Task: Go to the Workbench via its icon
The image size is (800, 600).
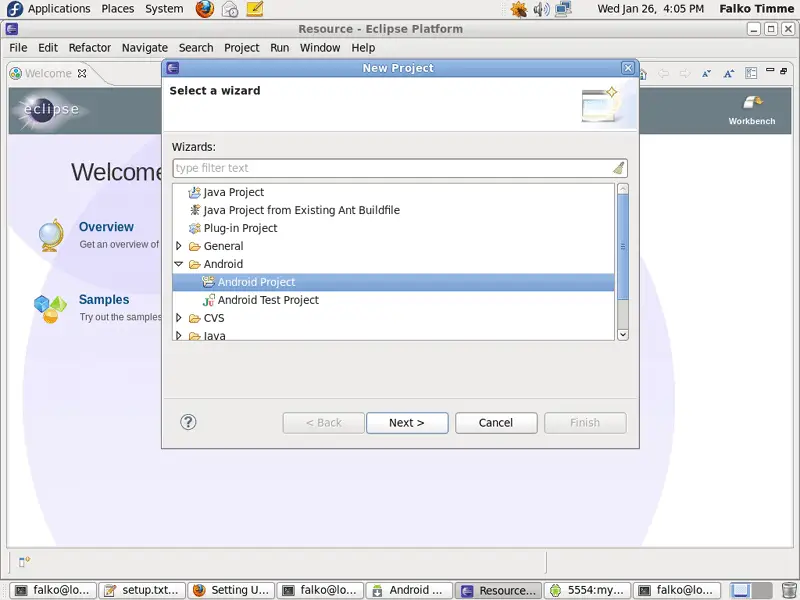Action: [x=752, y=103]
